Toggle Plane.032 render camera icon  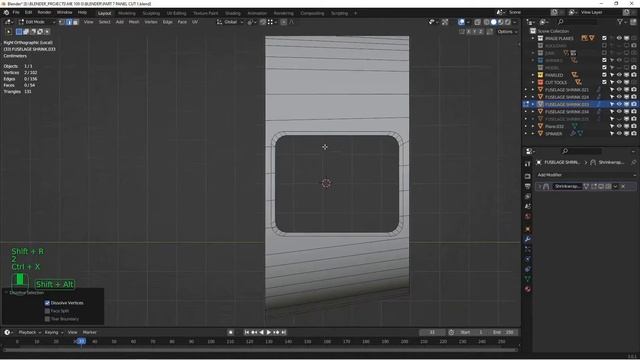click(x=634, y=126)
